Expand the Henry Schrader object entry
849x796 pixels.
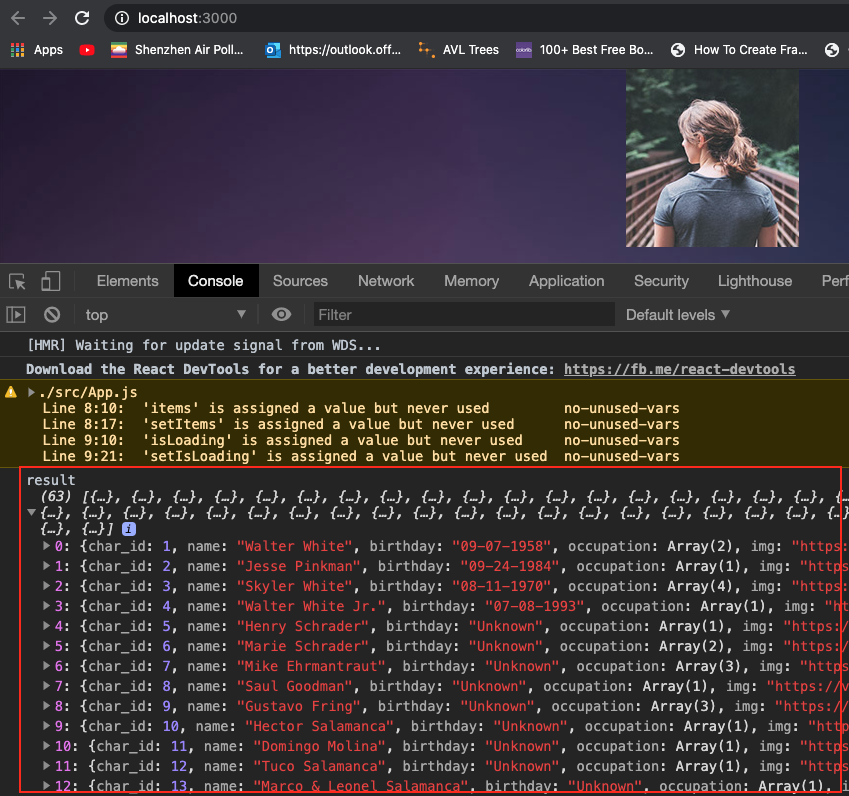coord(47,626)
